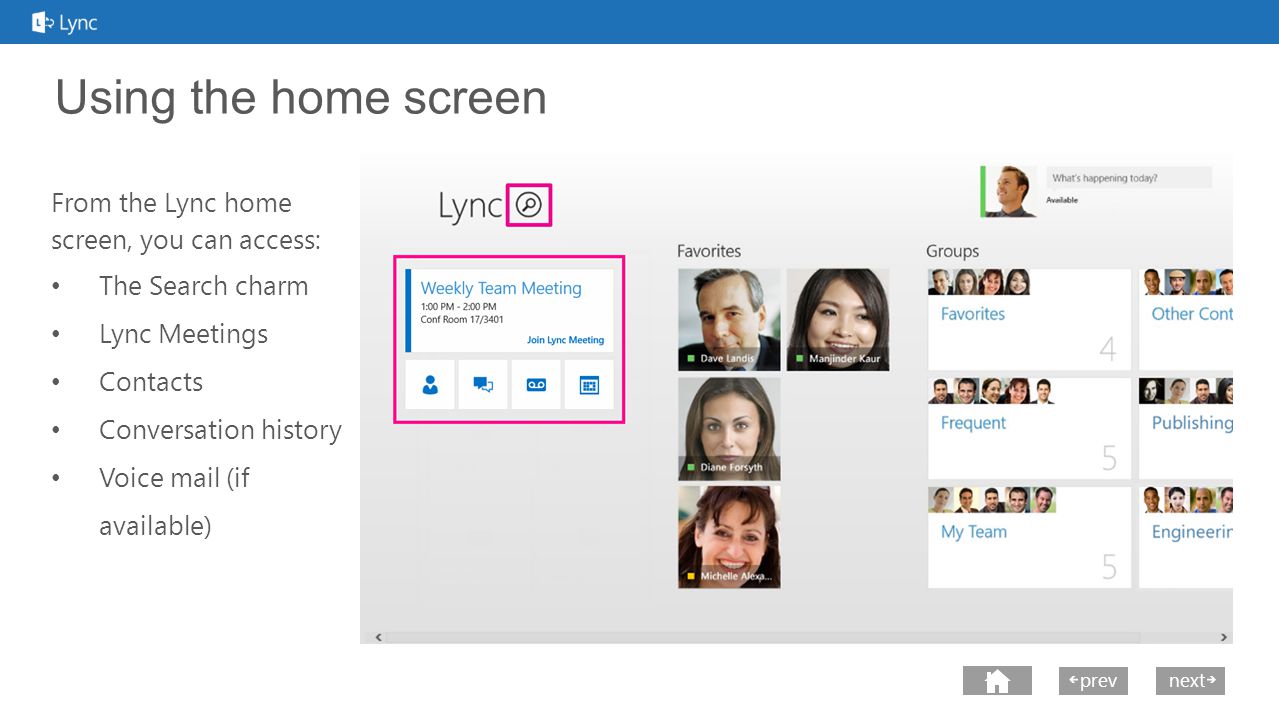Go to the next slide
The height and width of the screenshot is (720, 1279).
click(x=1190, y=681)
